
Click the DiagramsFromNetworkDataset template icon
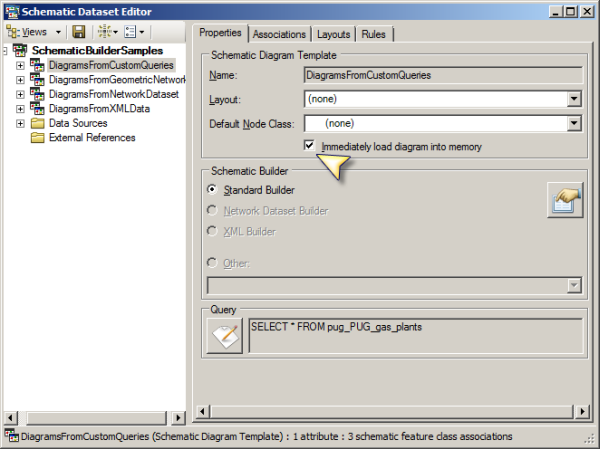click(37, 94)
